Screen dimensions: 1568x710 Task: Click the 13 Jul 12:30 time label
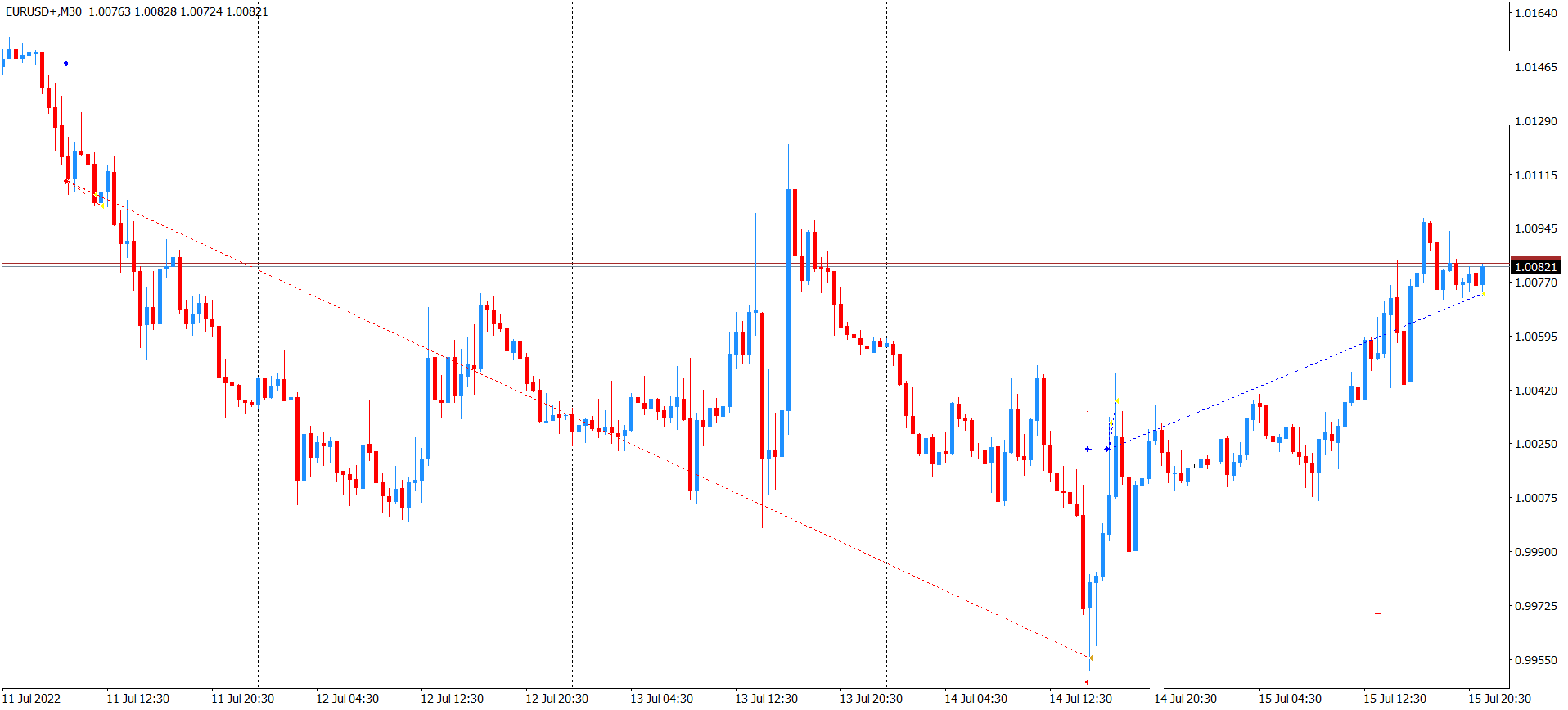pyautogui.click(x=767, y=699)
